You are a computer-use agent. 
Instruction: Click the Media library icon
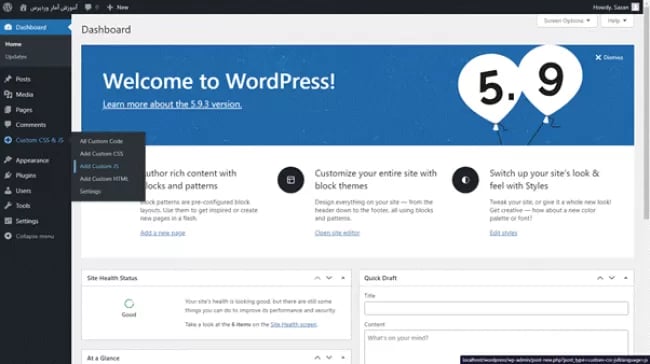pyautogui.click(x=8, y=95)
